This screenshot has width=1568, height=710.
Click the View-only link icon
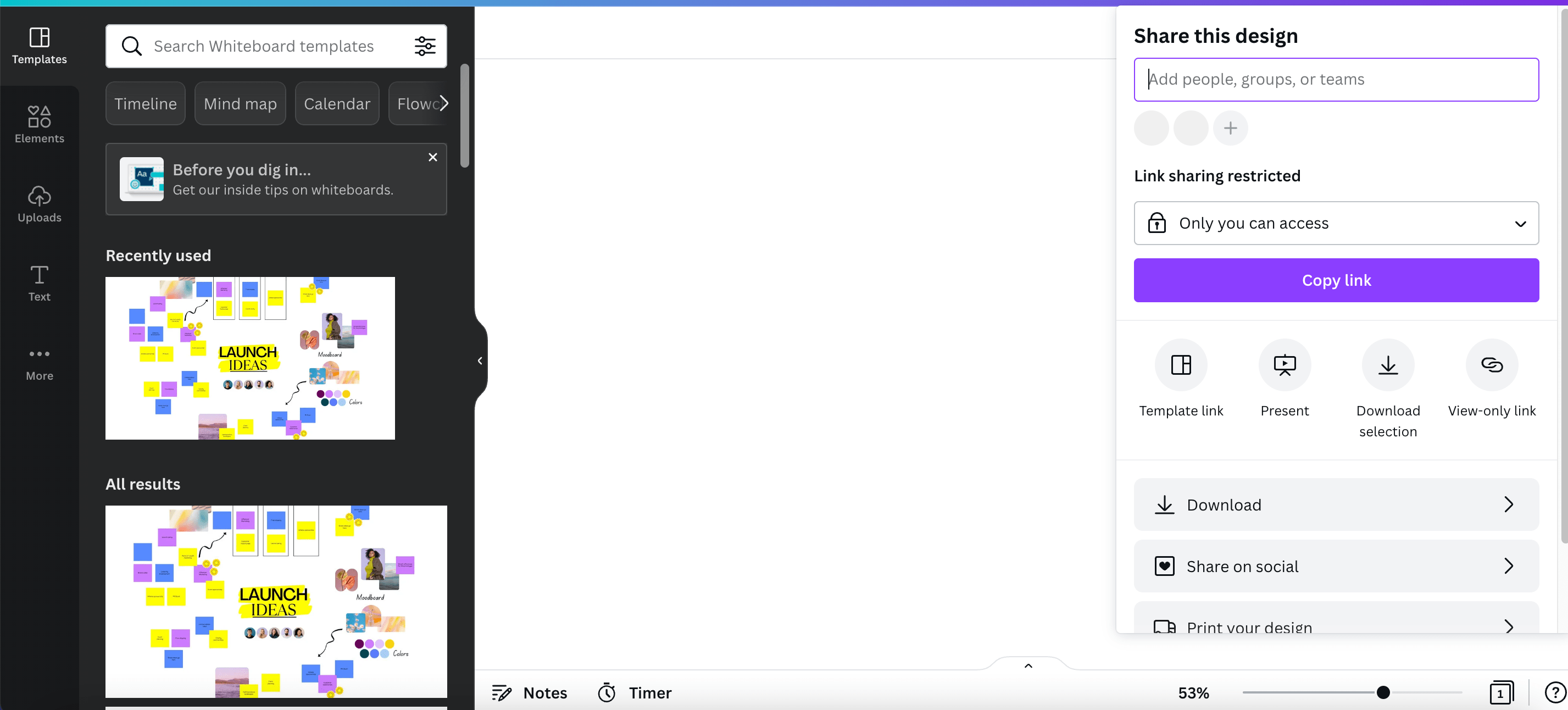click(1491, 365)
